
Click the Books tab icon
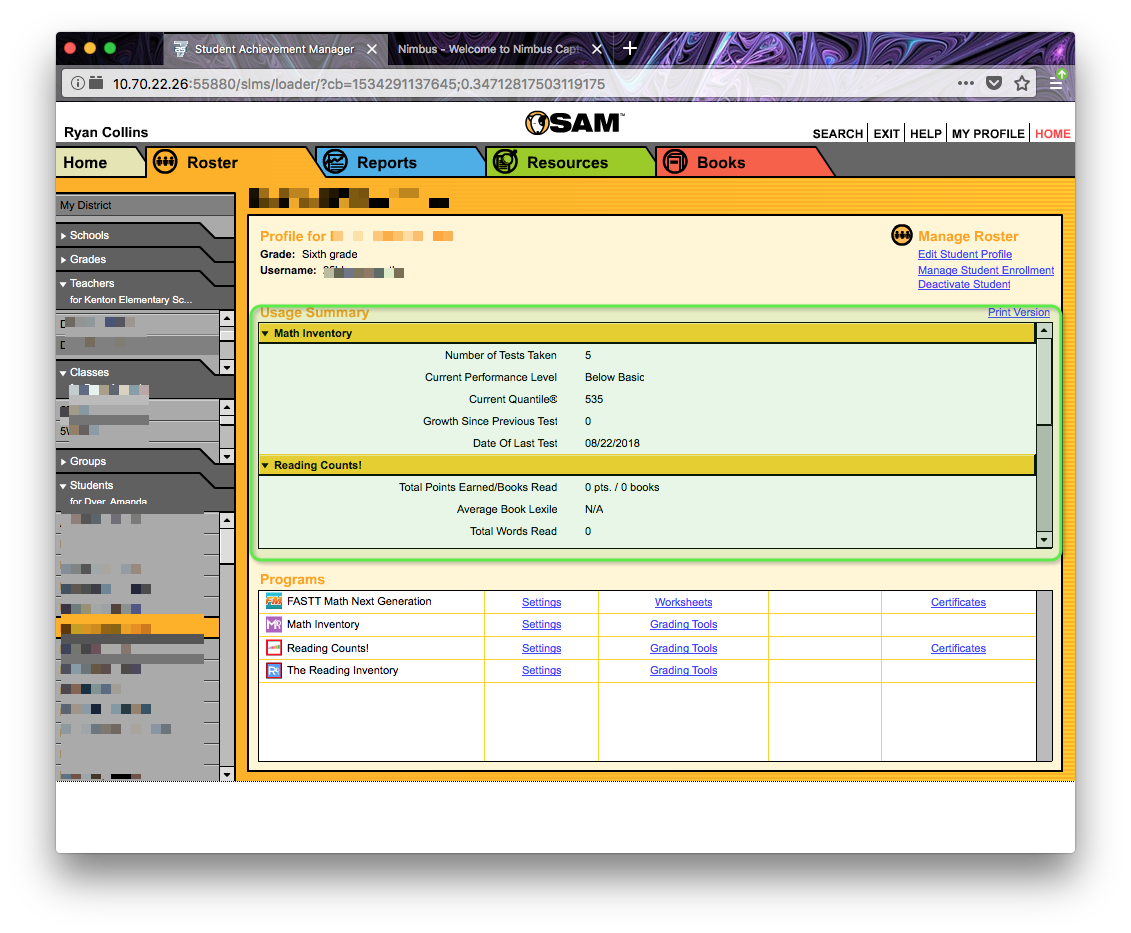[675, 162]
